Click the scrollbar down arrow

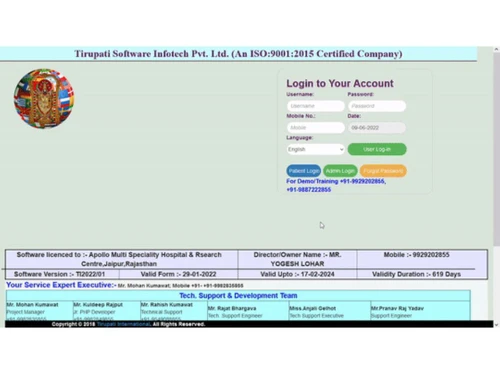click(x=496, y=325)
